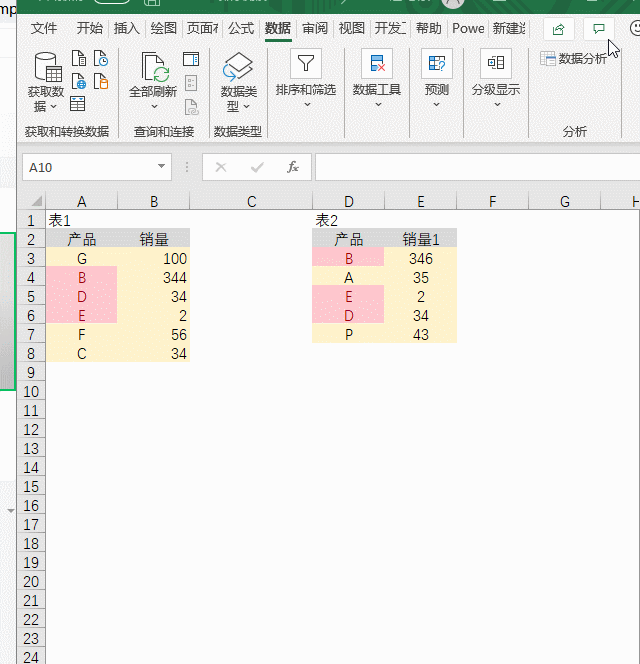This screenshot has width=640, height=664.
Task: Select cell containing 表2
Action: click(x=348, y=220)
